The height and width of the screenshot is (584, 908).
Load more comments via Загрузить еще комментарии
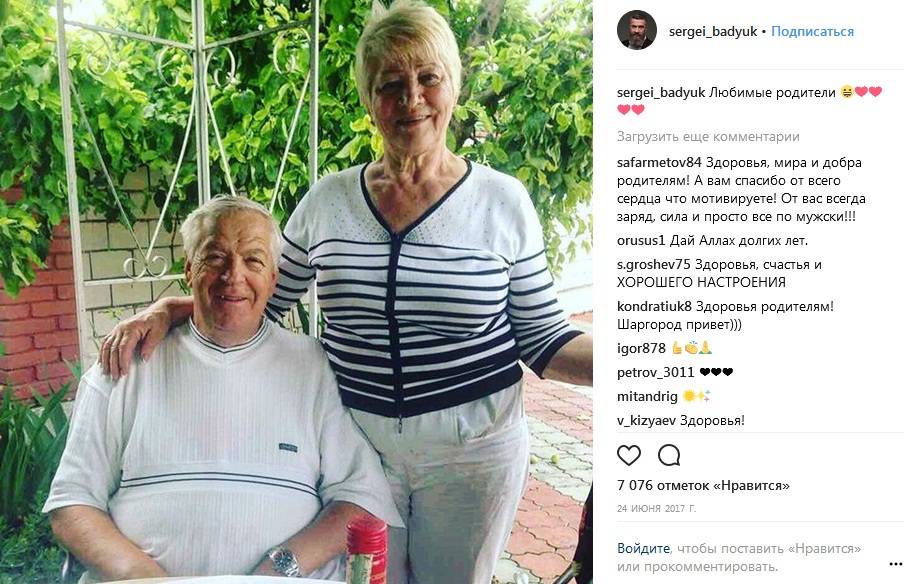click(708, 137)
